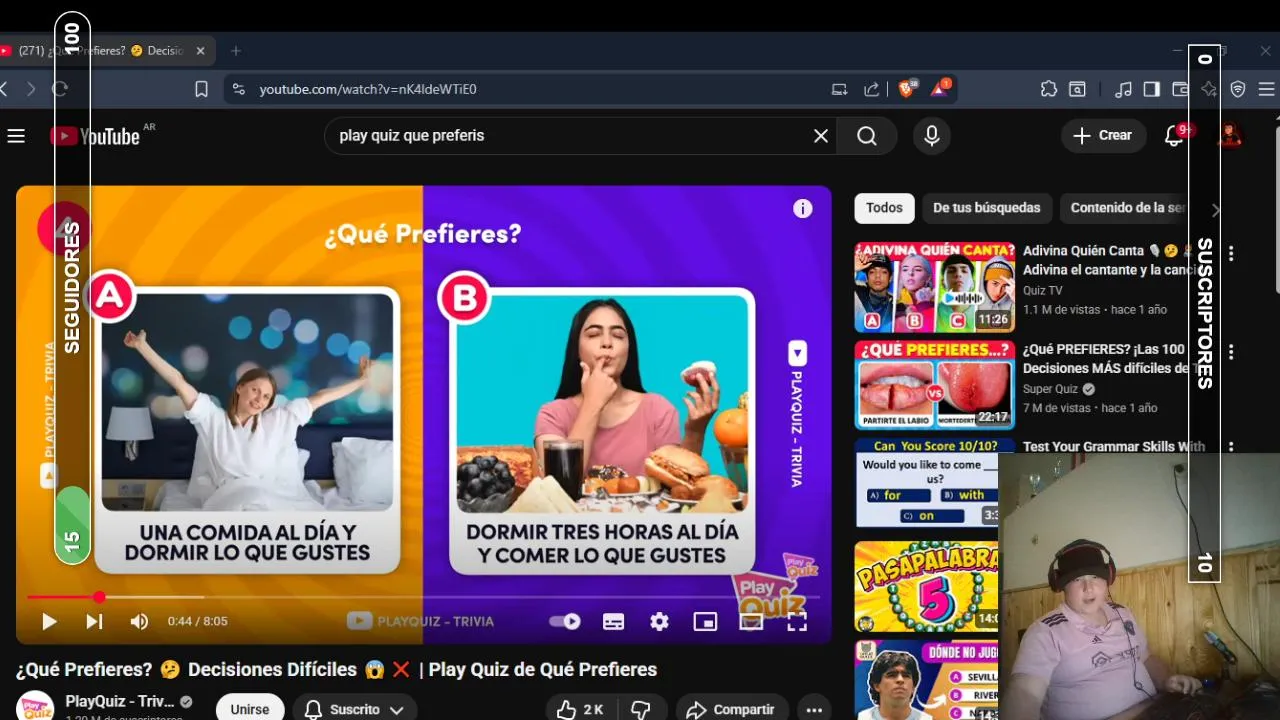Open Brave Shields lion icon
1280x720 pixels.
[x=907, y=89]
